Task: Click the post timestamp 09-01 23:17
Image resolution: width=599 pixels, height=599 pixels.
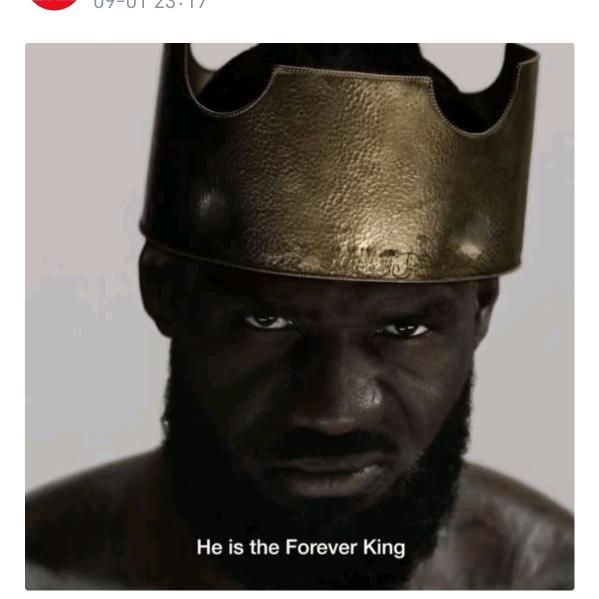Action: (x=149, y=4)
